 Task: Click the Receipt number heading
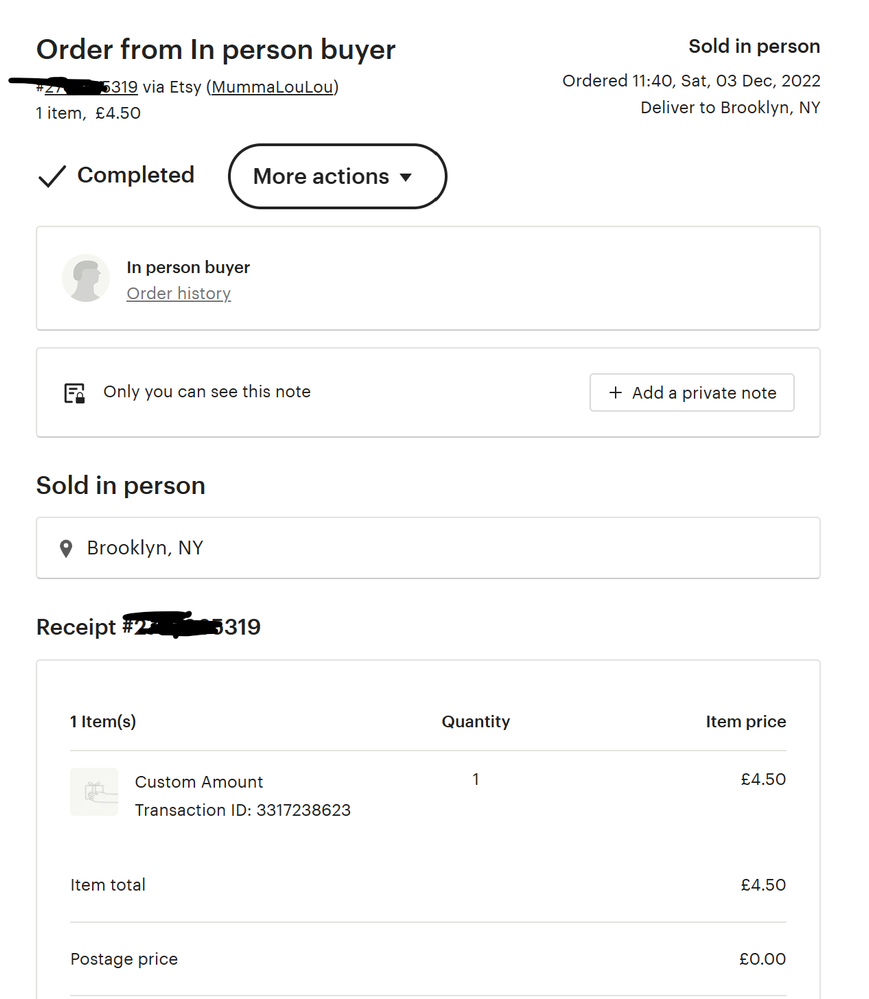[148, 627]
